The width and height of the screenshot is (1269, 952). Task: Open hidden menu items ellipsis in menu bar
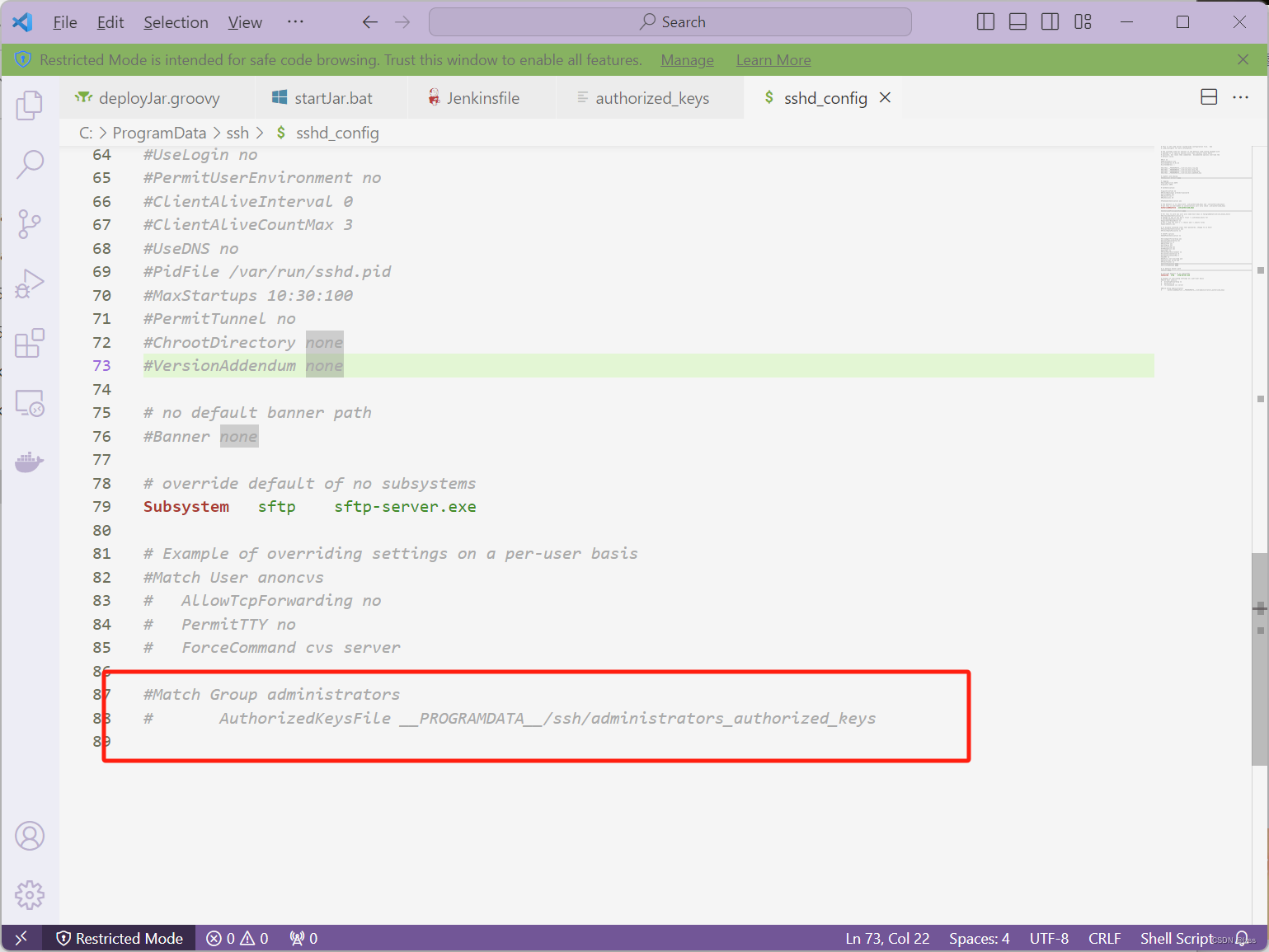(295, 22)
